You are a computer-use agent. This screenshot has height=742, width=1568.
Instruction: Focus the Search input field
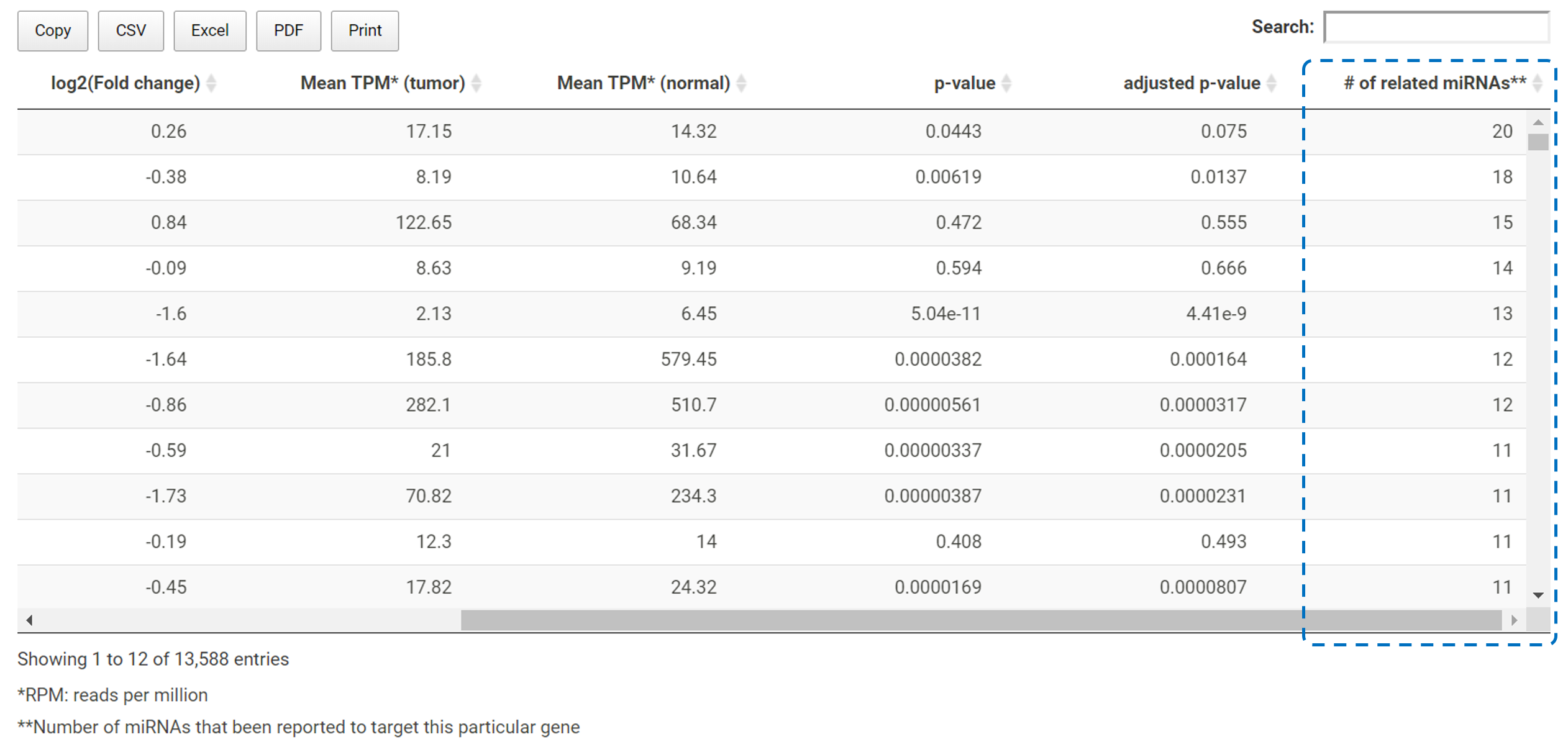coord(1436,27)
